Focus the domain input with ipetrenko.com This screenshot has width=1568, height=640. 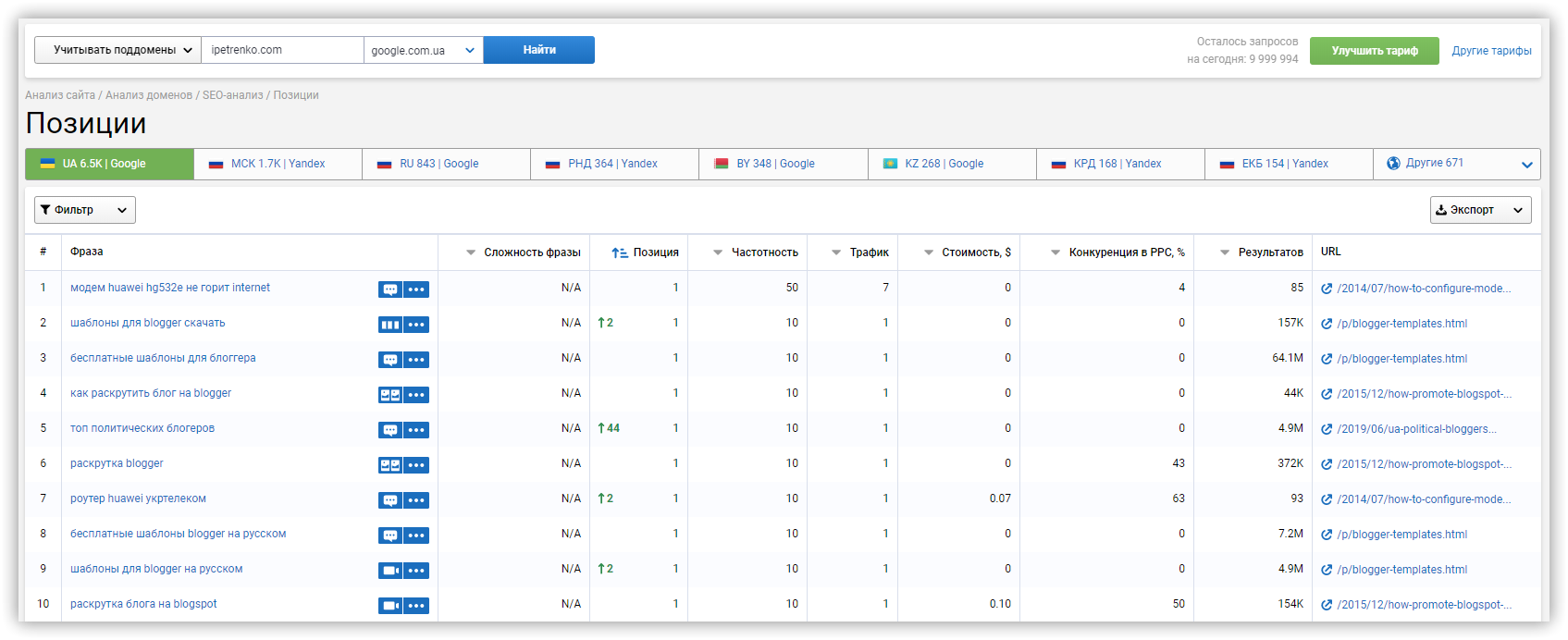pos(282,50)
